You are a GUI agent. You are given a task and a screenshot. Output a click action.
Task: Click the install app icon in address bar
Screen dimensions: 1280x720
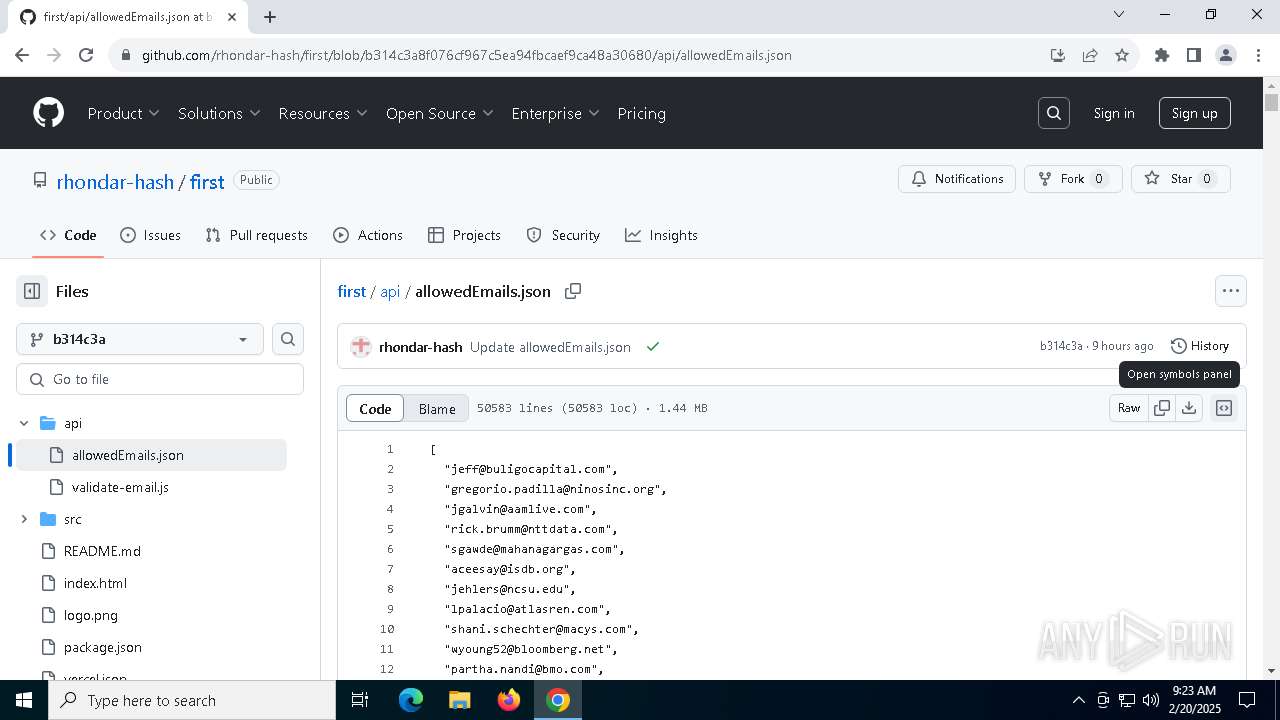(x=1058, y=55)
